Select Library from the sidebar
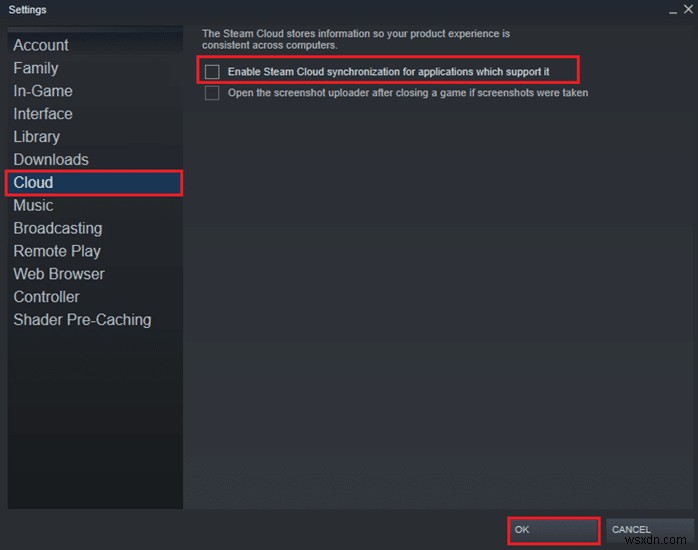This screenshot has width=698, height=550. point(37,137)
